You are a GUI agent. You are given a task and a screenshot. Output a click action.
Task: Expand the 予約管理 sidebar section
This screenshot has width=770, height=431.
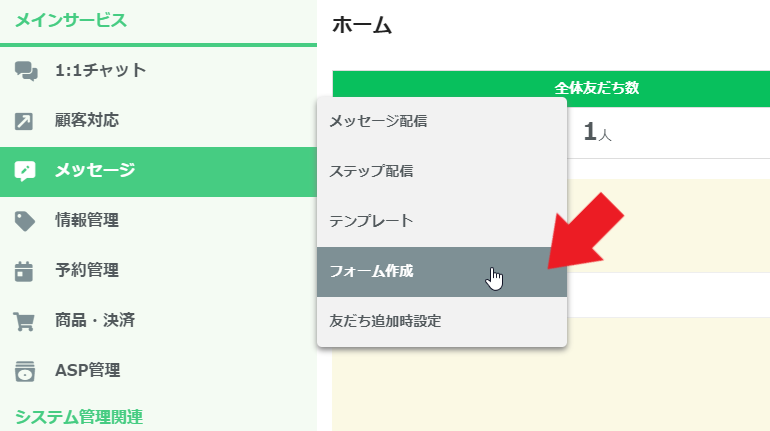[x=87, y=270]
